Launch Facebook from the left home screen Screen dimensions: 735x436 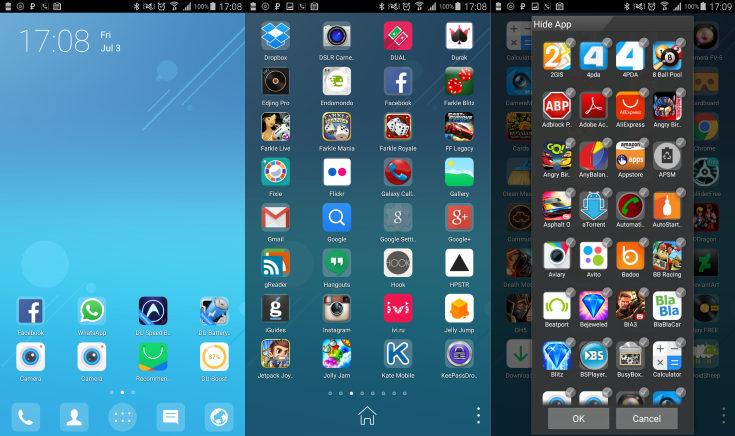click(30, 311)
